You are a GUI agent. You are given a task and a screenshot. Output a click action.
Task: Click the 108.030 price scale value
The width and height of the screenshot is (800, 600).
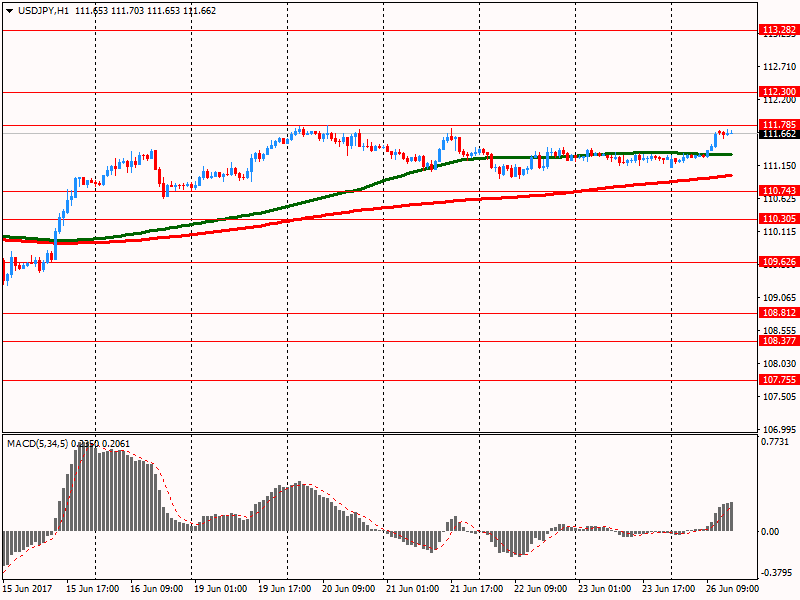pos(779,364)
